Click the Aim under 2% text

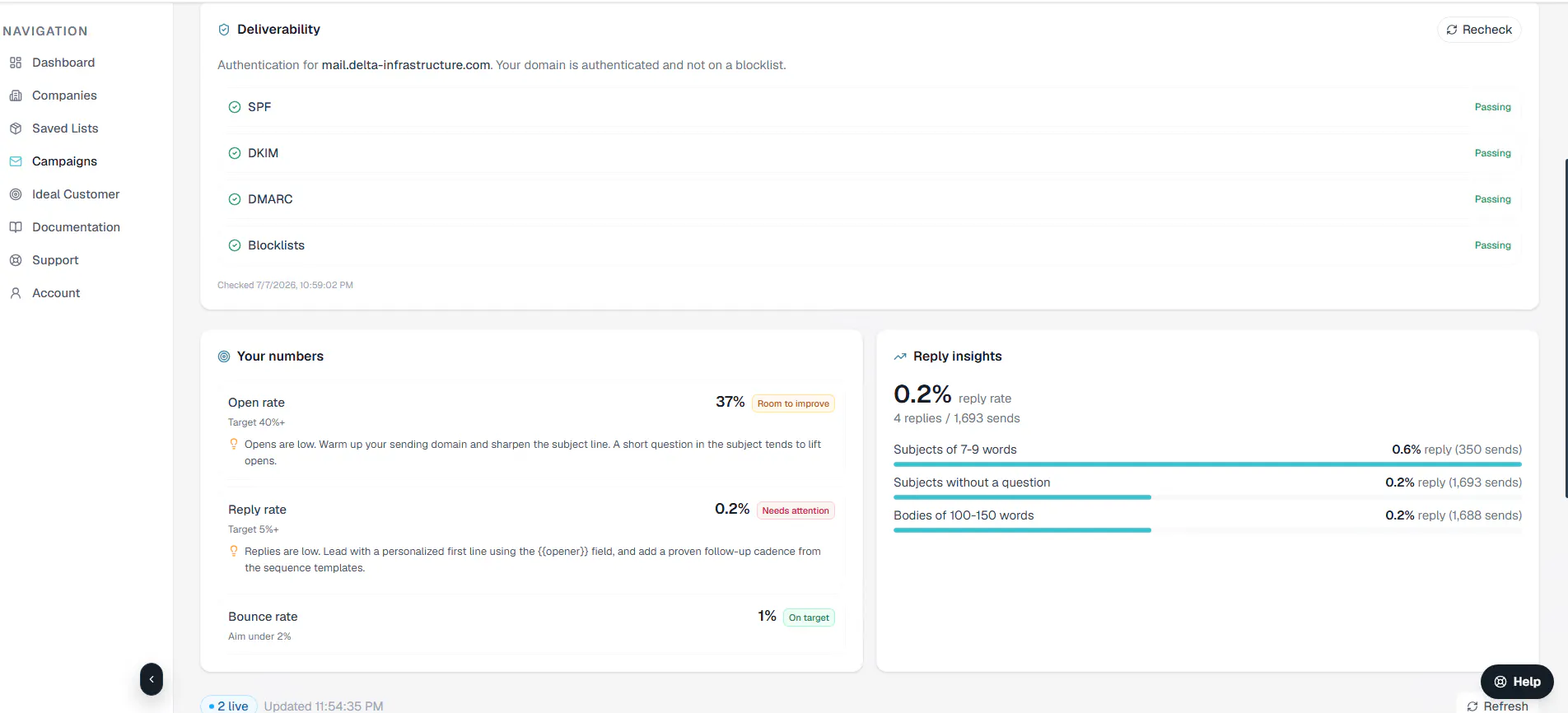tap(259, 636)
